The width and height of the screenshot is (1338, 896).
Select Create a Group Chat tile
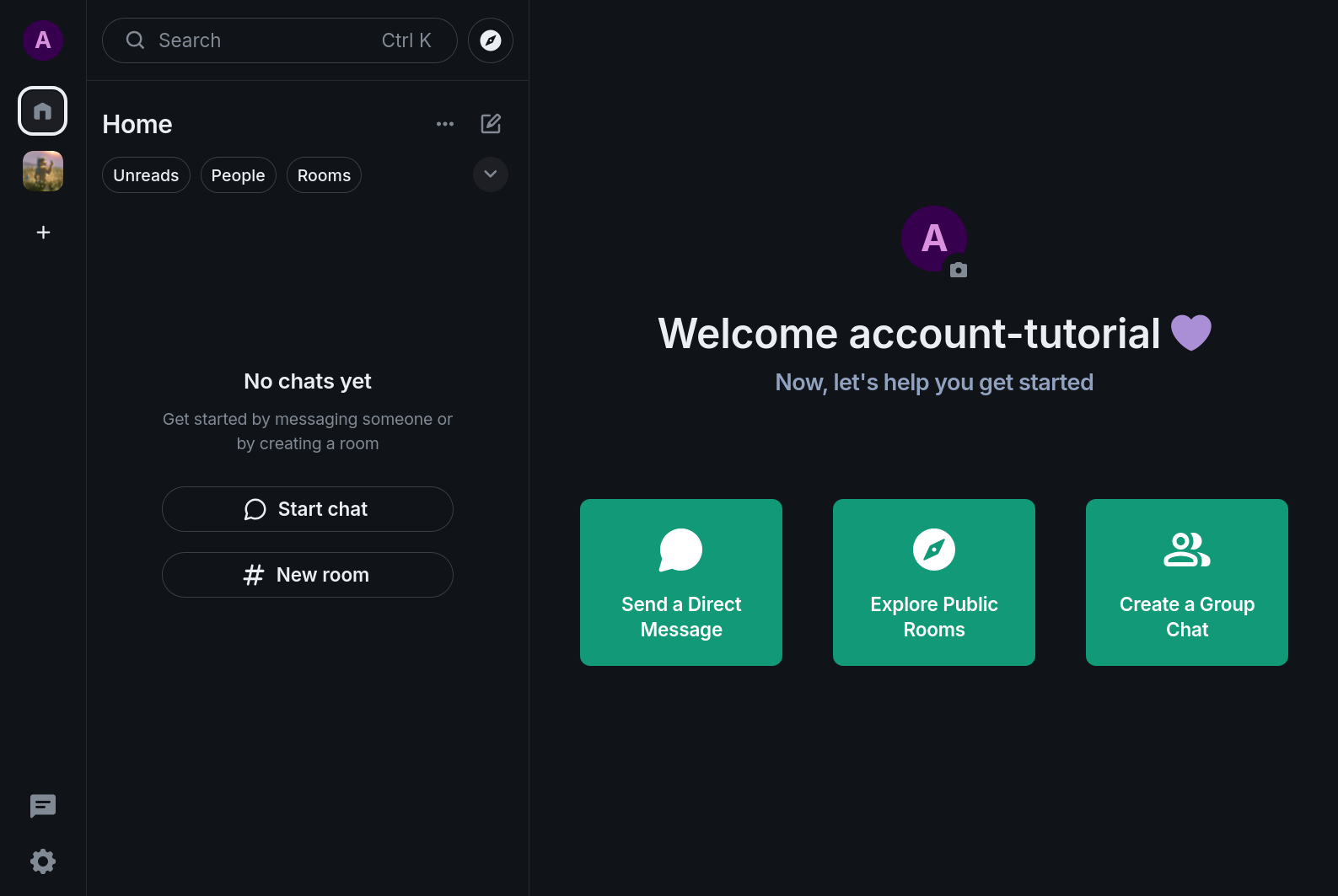1187,582
